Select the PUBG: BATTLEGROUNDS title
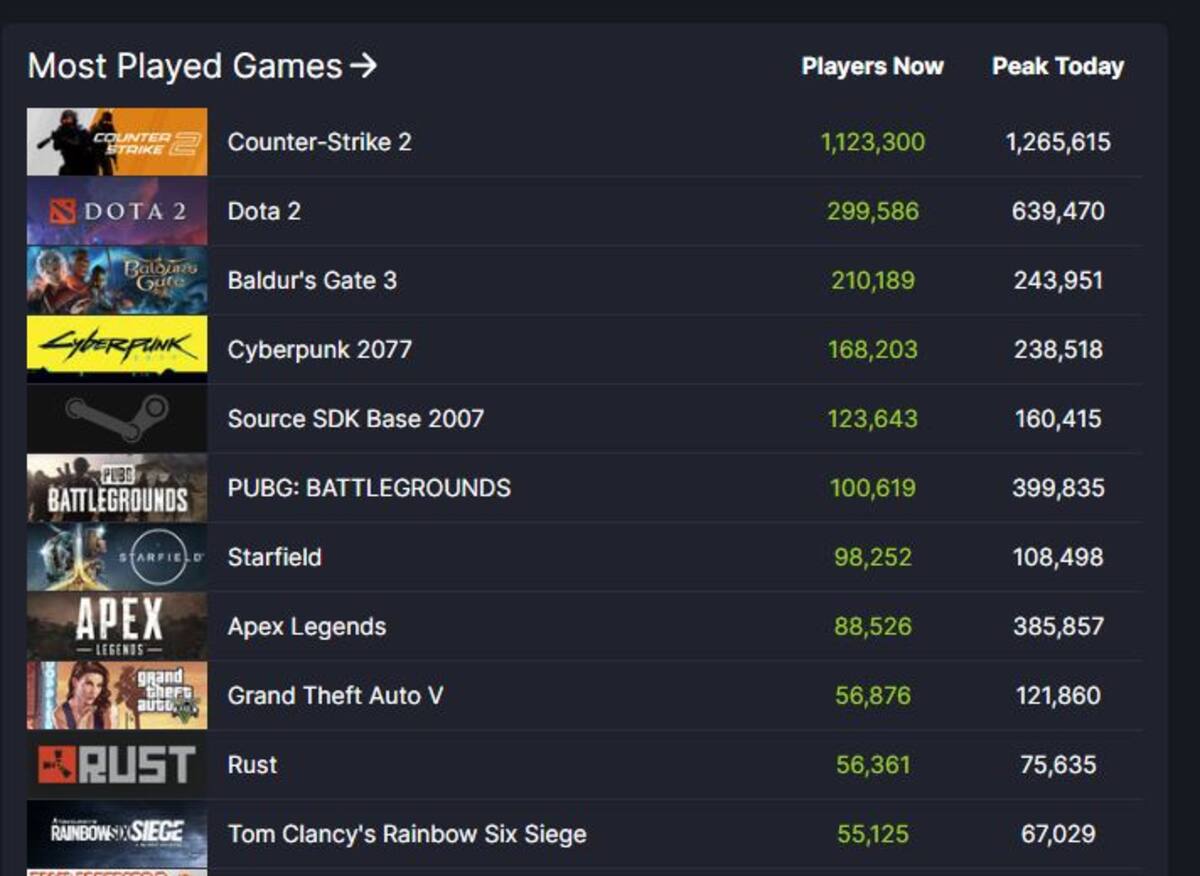 click(x=369, y=488)
